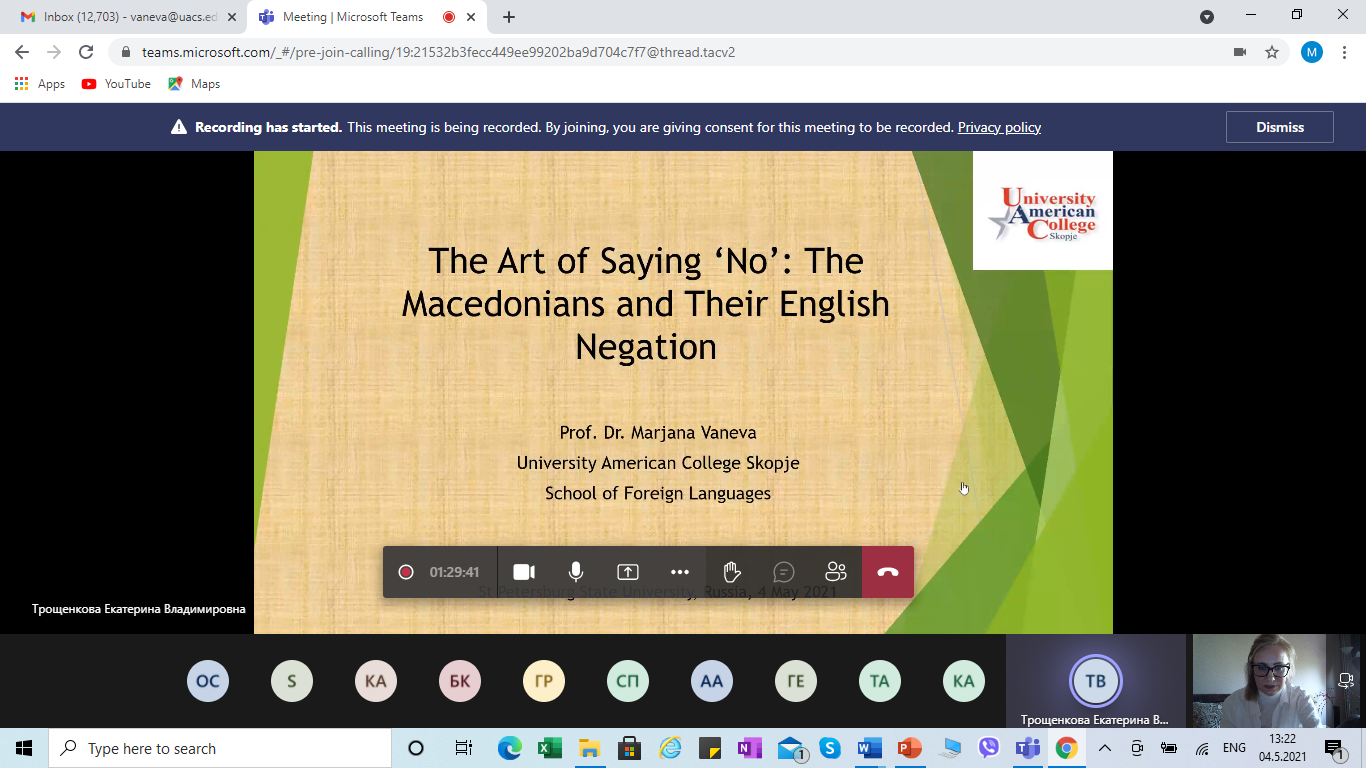
Task: Show the participants panel
Action: tap(836, 572)
